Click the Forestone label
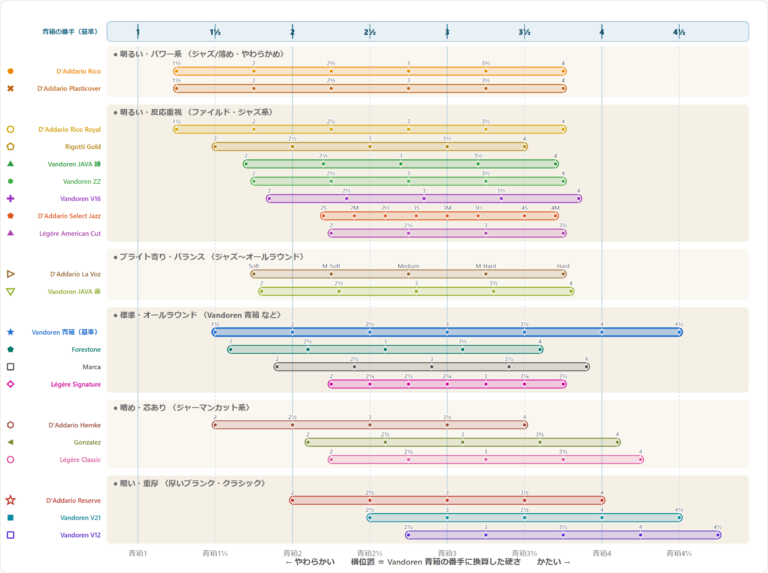768x573 pixels. pyautogui.click(x=86, y=350)
